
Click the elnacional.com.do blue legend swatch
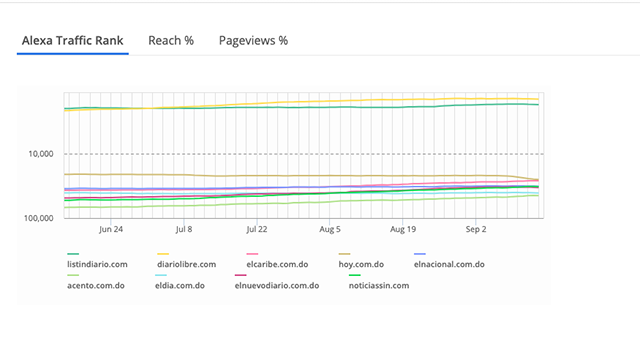[x=420, y=254]
